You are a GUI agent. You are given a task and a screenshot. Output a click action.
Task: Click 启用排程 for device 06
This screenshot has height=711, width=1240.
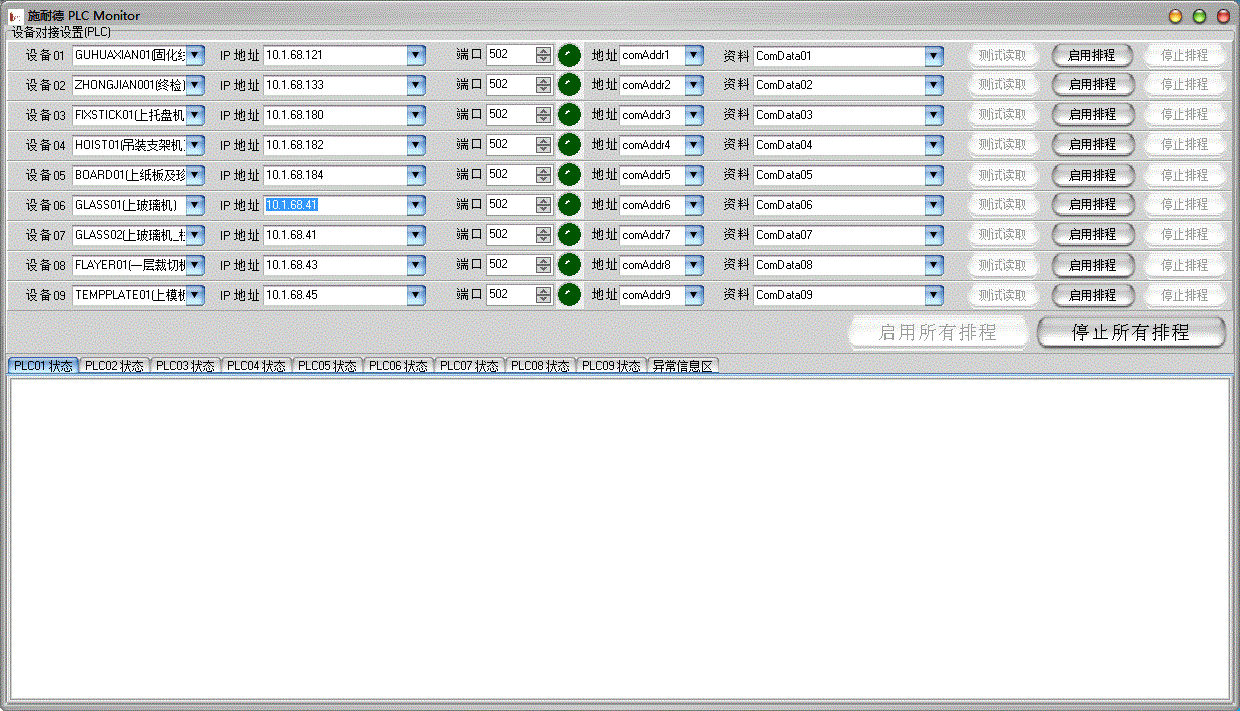pos(1092,204)
